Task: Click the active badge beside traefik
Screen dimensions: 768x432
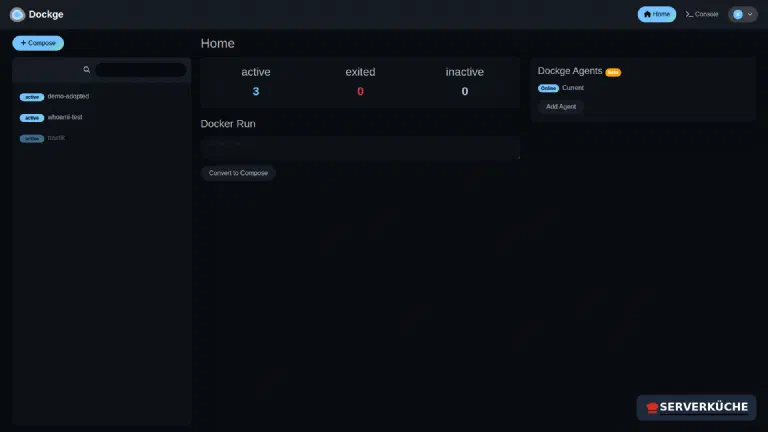Action: pyautogui.click(x=32, y=139)
